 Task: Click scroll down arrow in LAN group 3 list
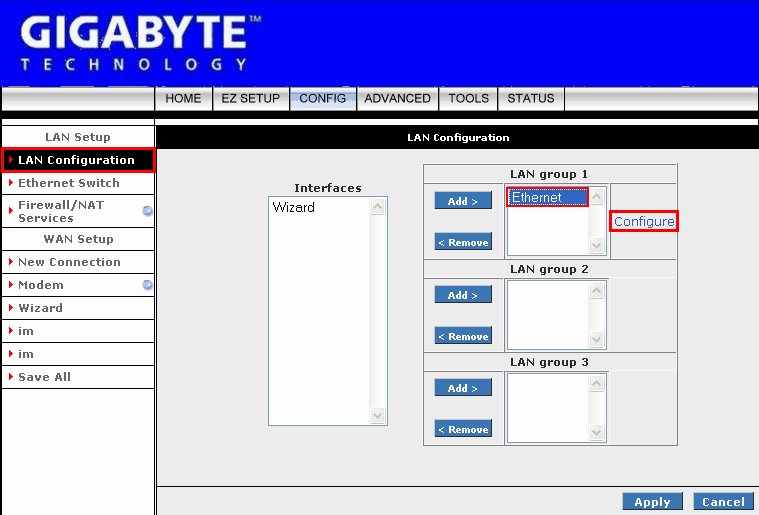[597, 432]
